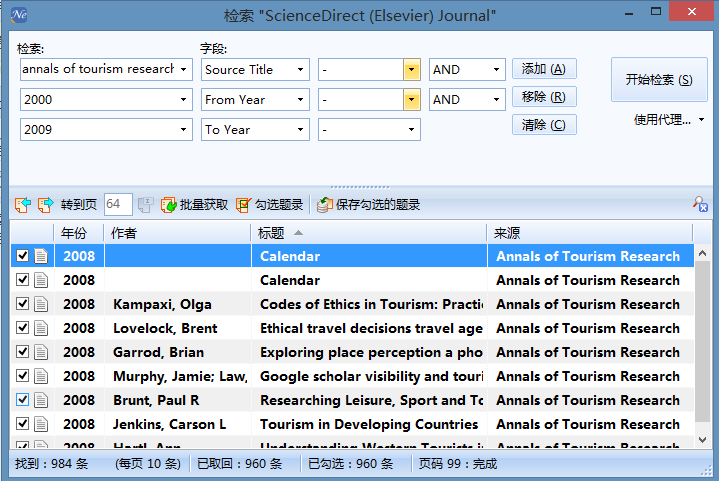Open match dropdown beside To Year
This screenshot has width=719, height=481.
pyautogui.click(x=411, y=130)
